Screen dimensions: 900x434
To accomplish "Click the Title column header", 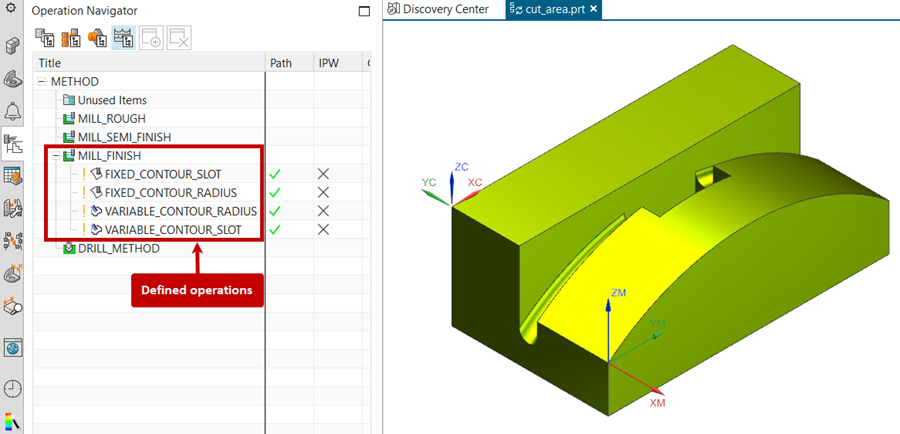I will point(149,63).
